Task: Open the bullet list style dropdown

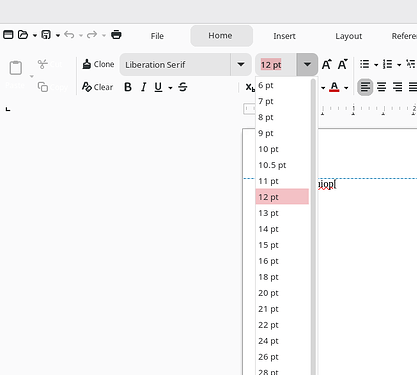Action: pyautogui.click(x=376, y=65)
